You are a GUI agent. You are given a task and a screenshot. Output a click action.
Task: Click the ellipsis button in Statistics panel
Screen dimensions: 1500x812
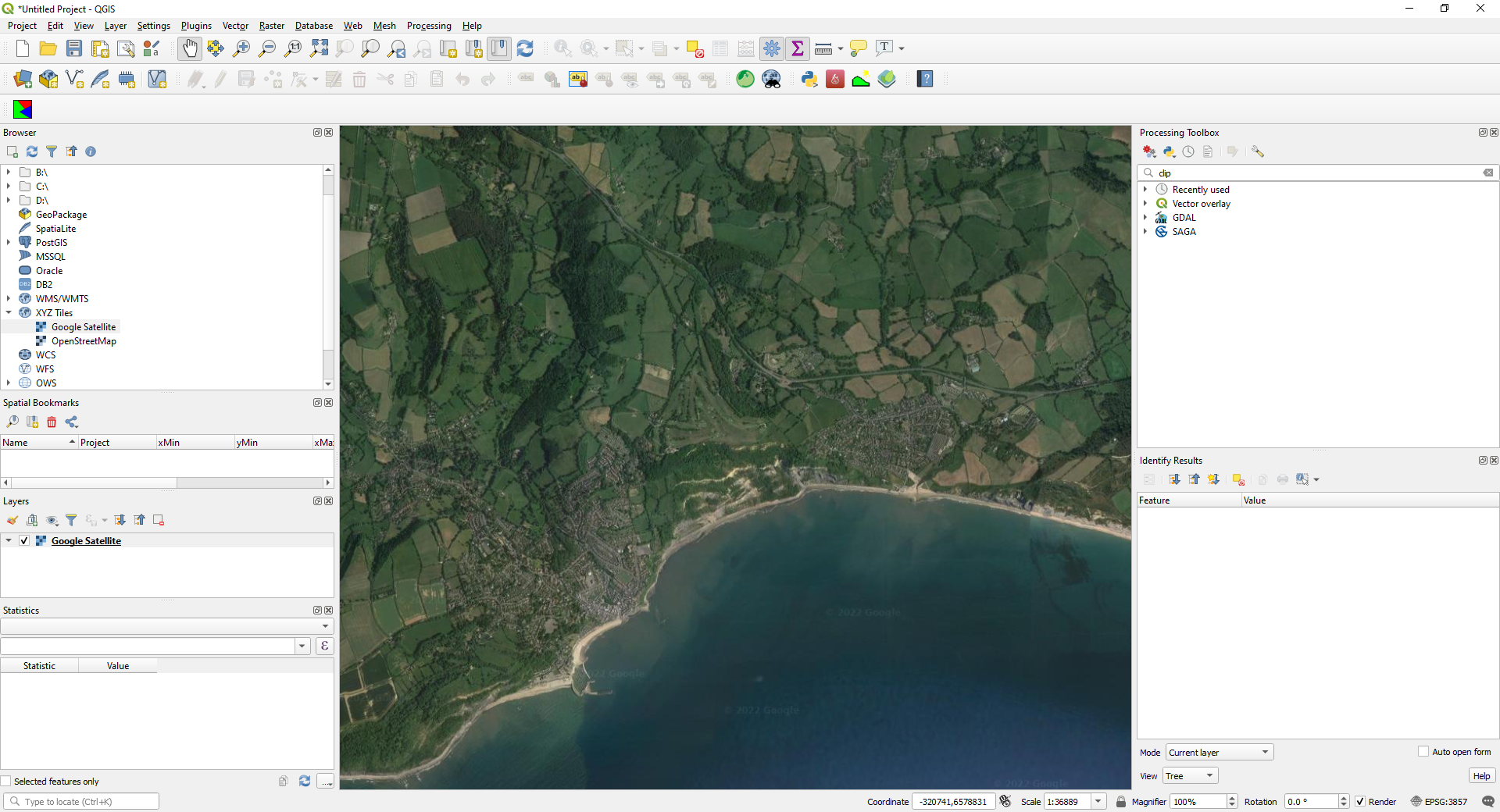coord(326,781)
